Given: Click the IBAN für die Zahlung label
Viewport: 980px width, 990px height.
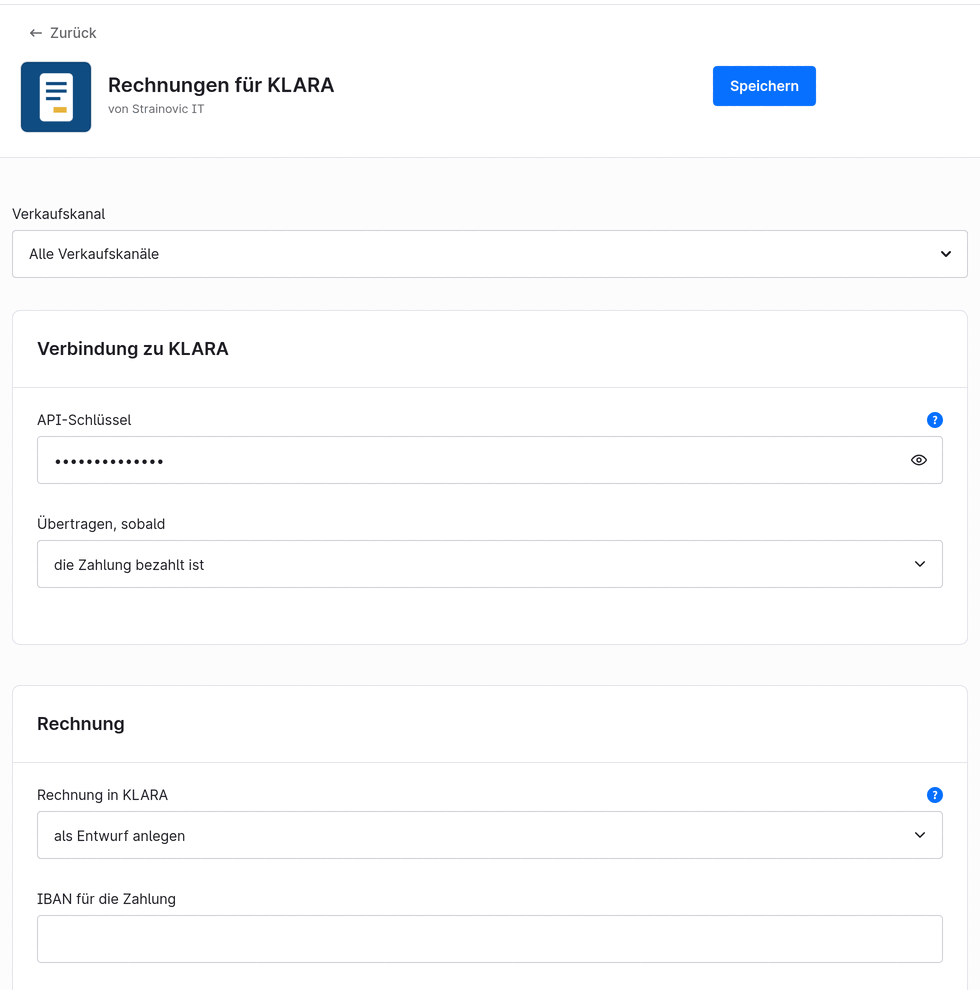Looking at the screenshot, I should (x=106, y=899).
